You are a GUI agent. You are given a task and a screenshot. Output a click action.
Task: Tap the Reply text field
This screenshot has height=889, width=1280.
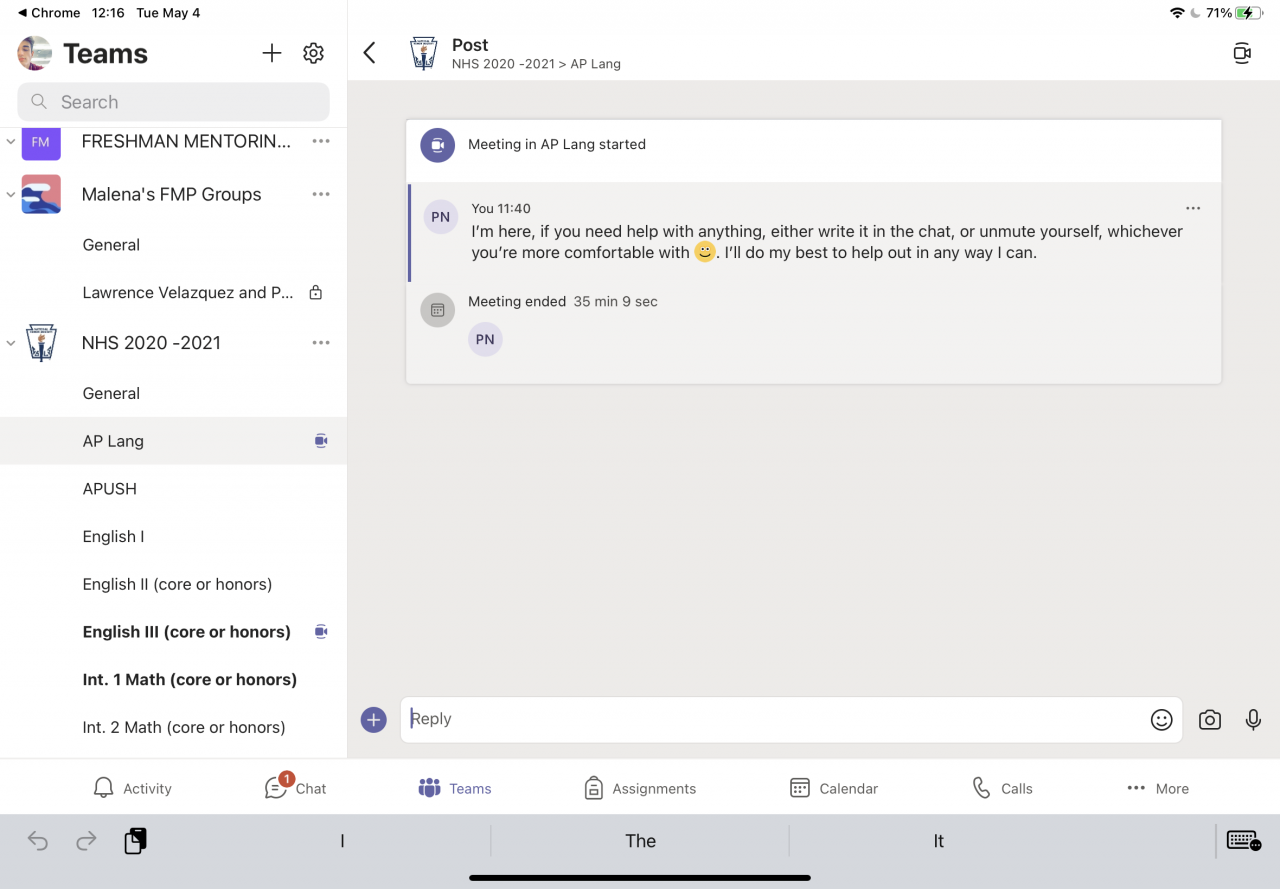coord(791,720)
